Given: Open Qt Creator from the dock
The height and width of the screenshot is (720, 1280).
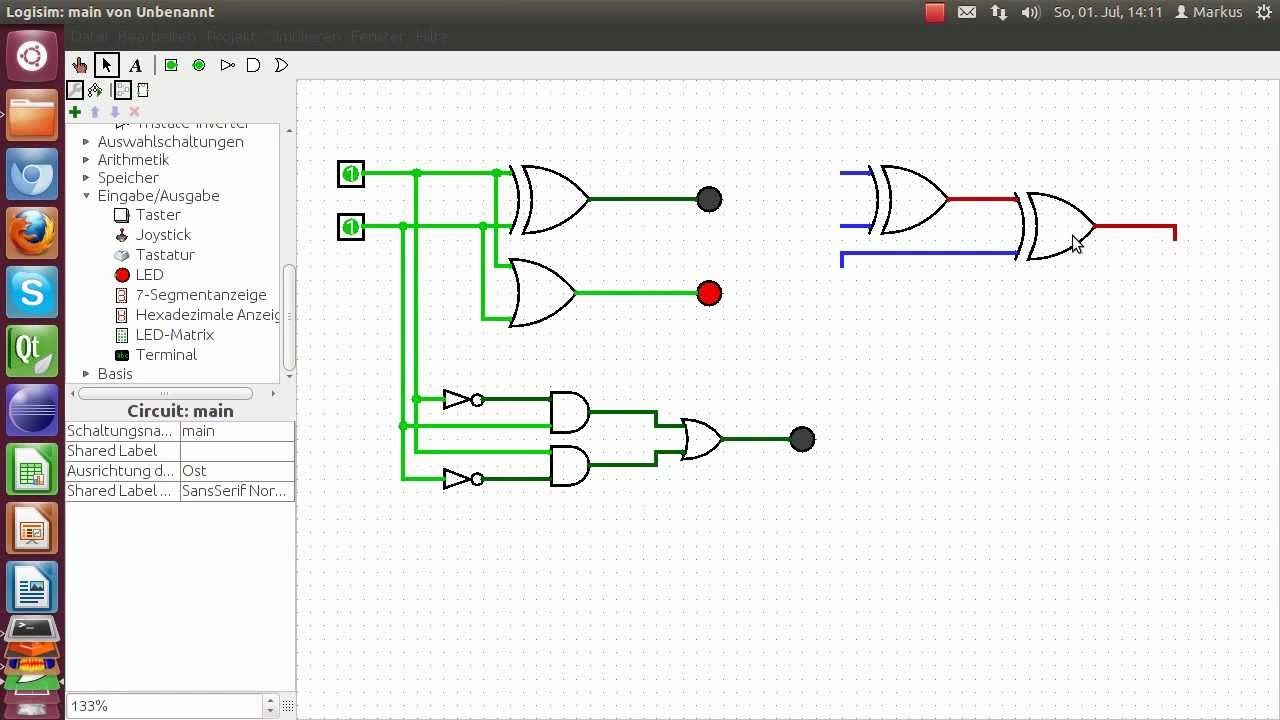Looking at the screenshot, I should click(x=32, y=352).
